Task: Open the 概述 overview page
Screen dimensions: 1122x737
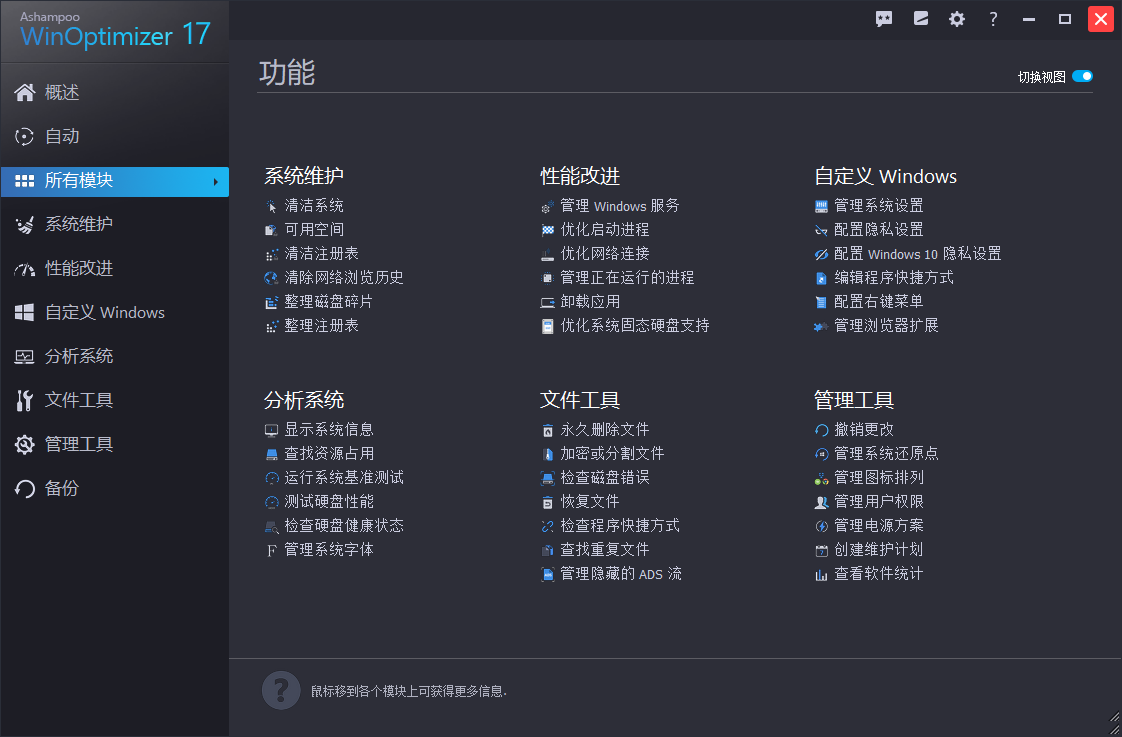Action: (x=62, y=92)
